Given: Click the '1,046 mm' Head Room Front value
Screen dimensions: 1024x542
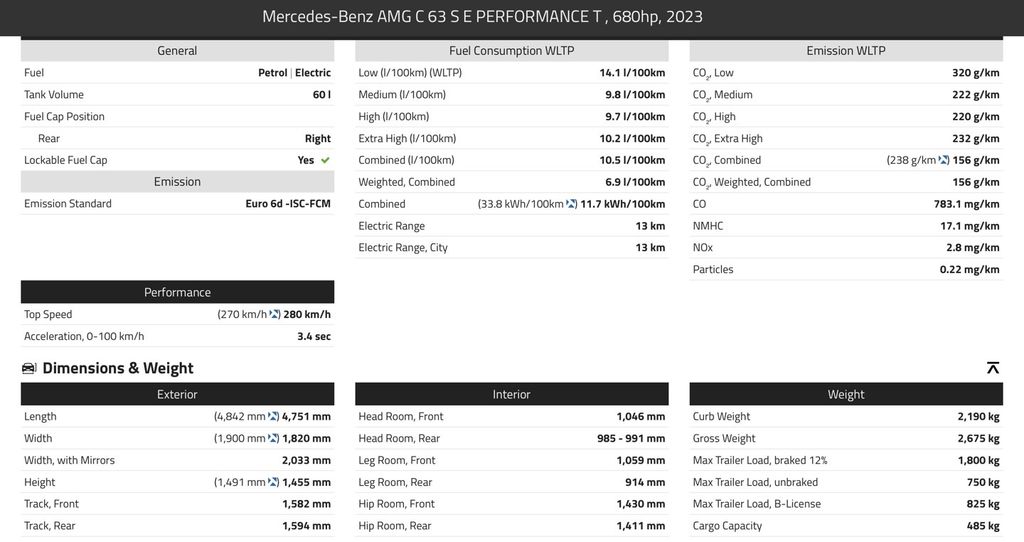Looking at the screenshot, I should click(x=641, y=417).
